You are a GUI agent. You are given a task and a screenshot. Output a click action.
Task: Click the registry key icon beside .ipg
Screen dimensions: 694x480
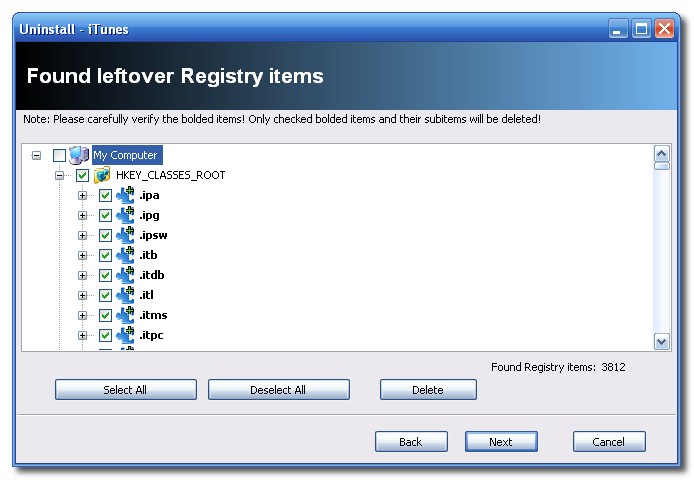pos(125,215)
